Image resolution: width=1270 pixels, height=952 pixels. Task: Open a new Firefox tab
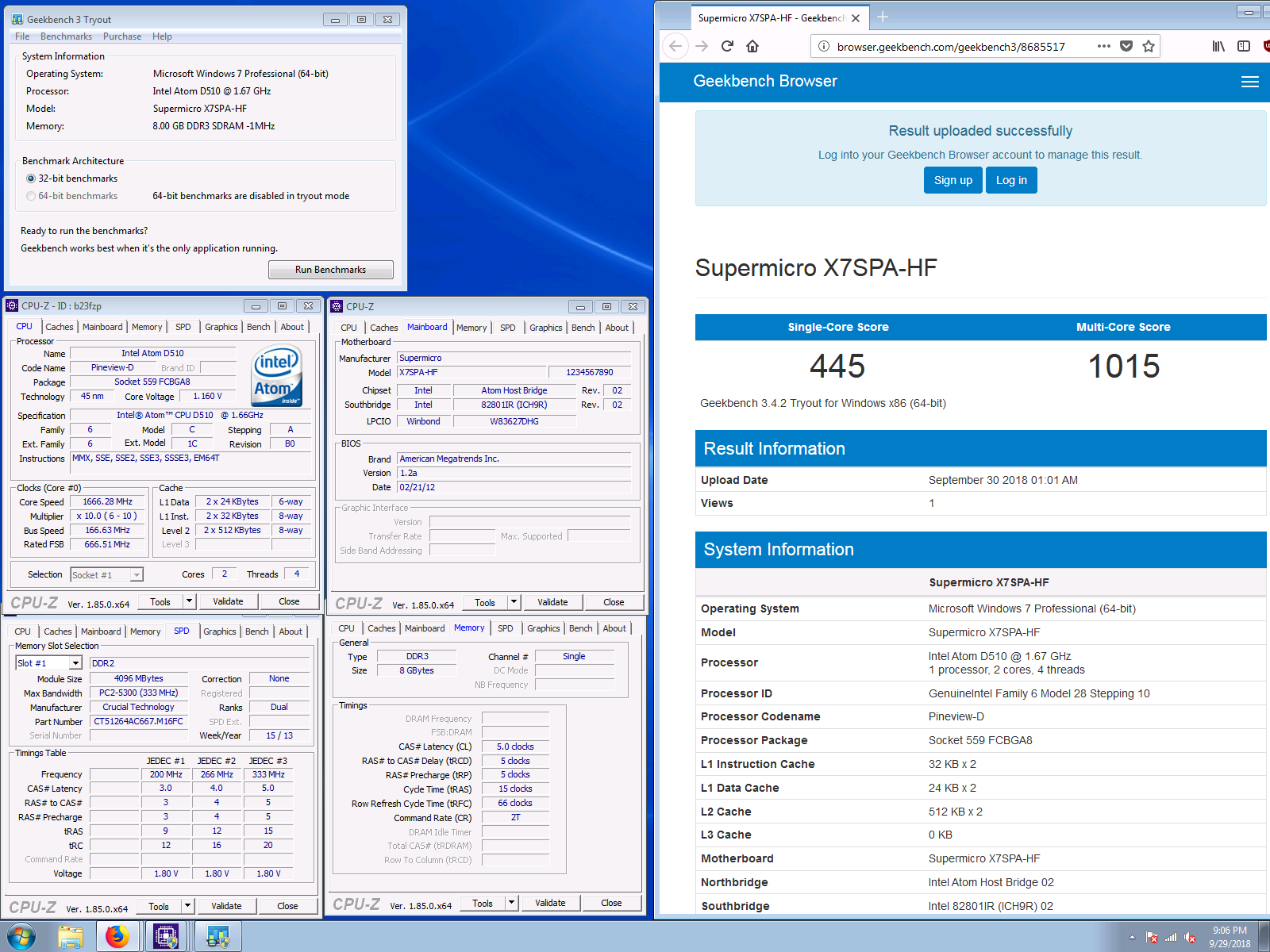[883, 17]
